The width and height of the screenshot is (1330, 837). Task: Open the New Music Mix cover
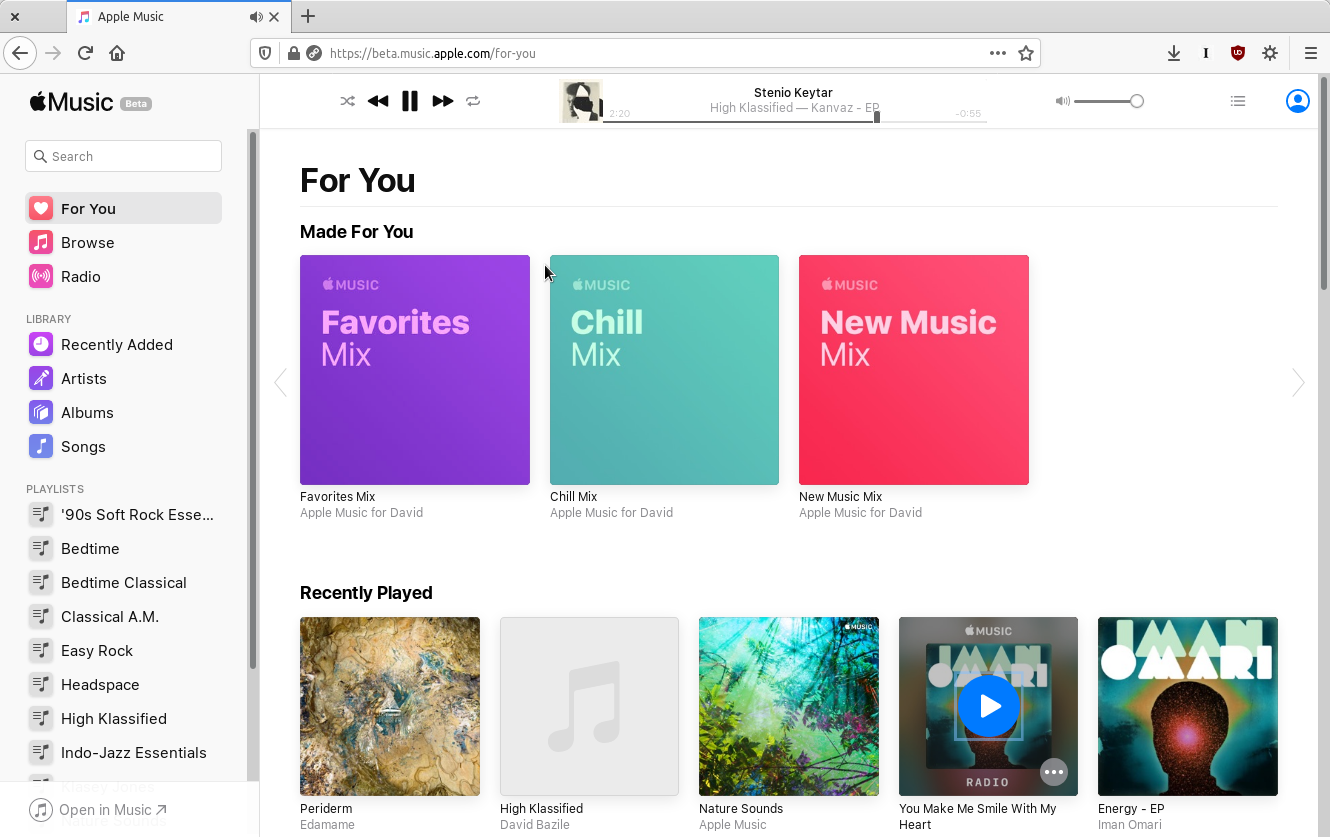[x=914, y=370]
